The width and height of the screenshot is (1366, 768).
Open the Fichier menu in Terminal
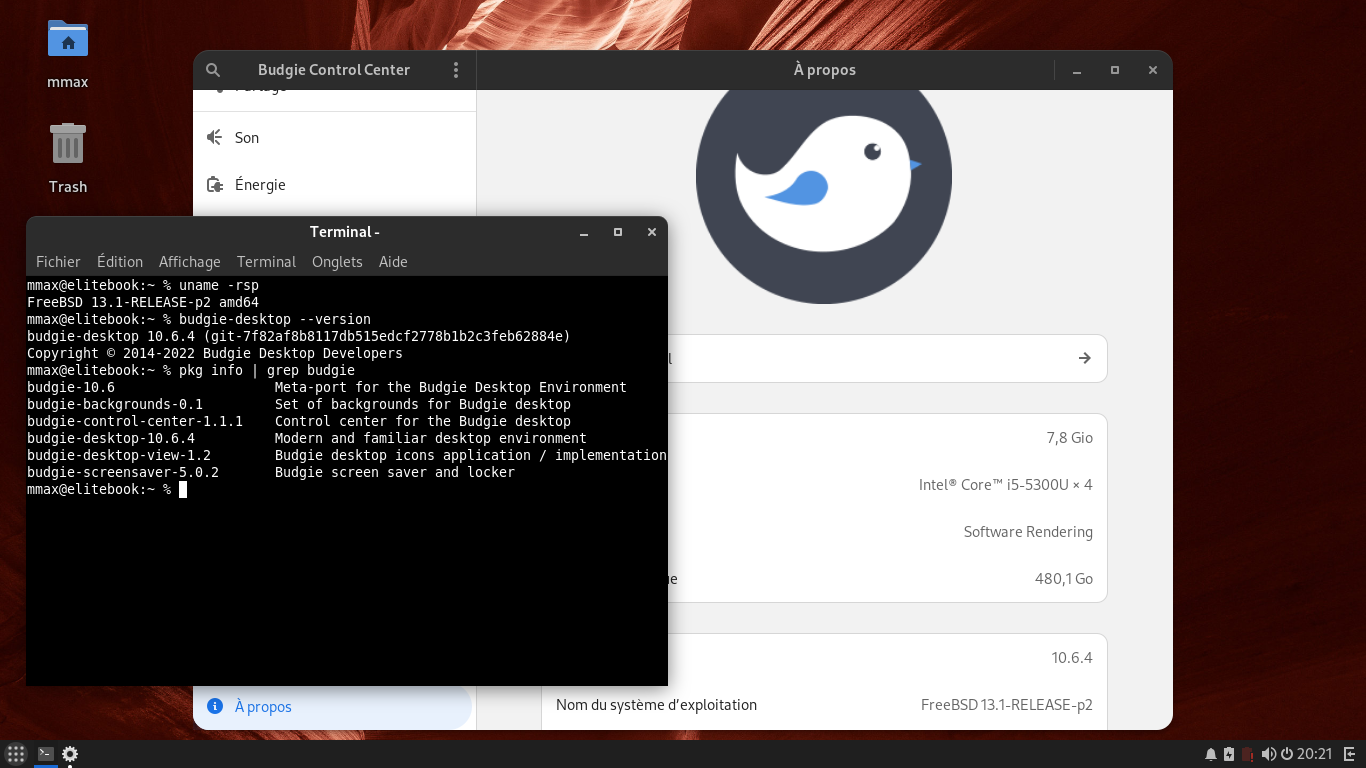(x=58, y=262)
